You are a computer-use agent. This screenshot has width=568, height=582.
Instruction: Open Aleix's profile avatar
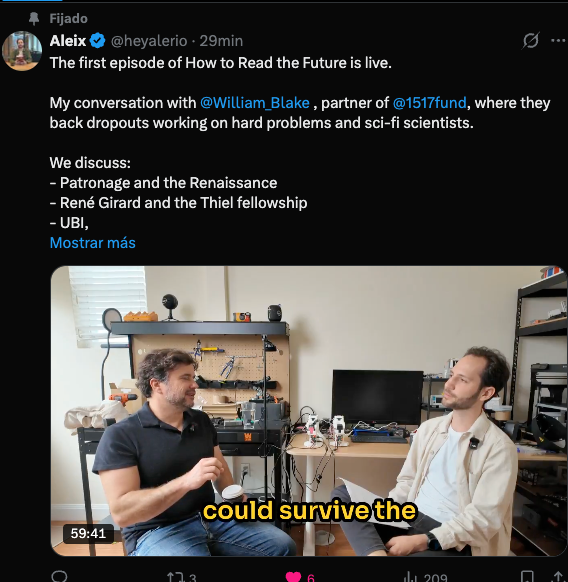[22, 51]
